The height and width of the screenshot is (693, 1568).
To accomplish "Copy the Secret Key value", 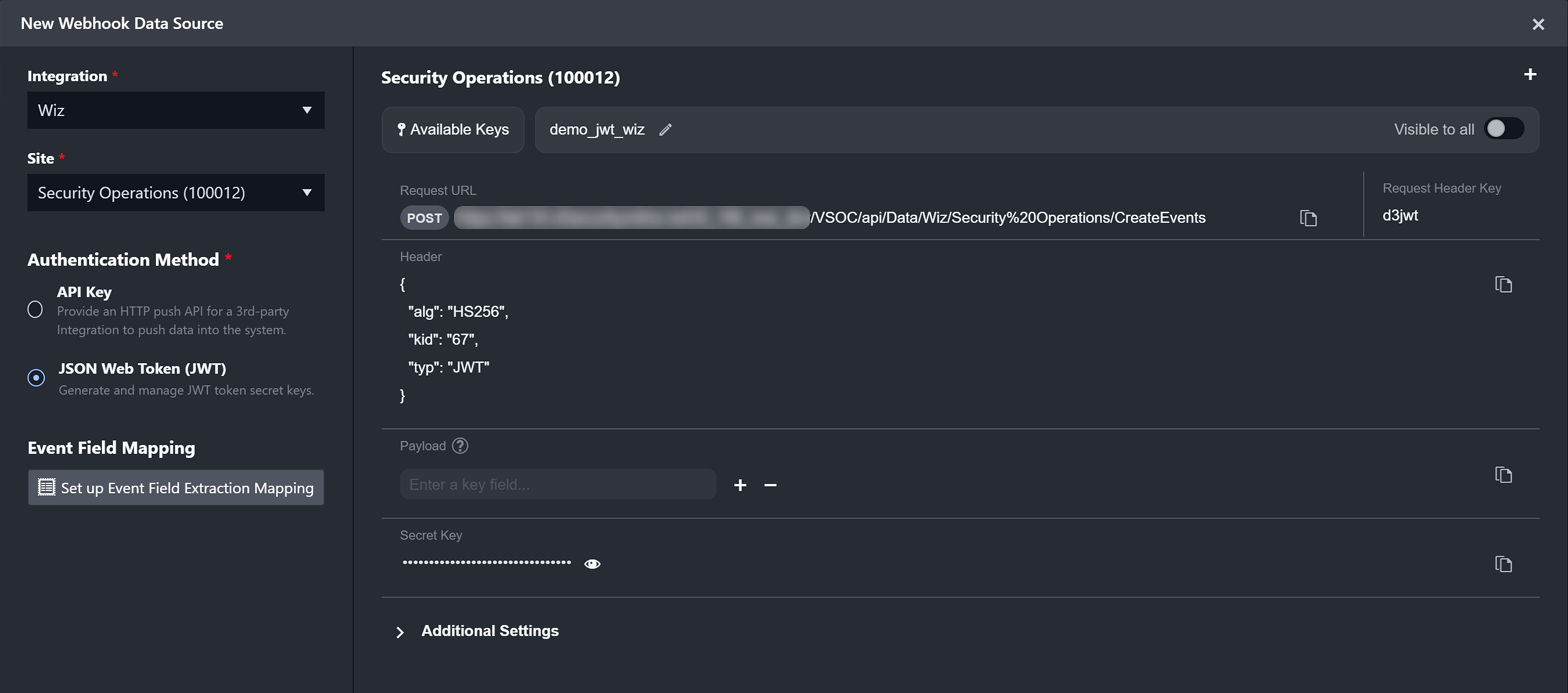I will (1503, 564).
